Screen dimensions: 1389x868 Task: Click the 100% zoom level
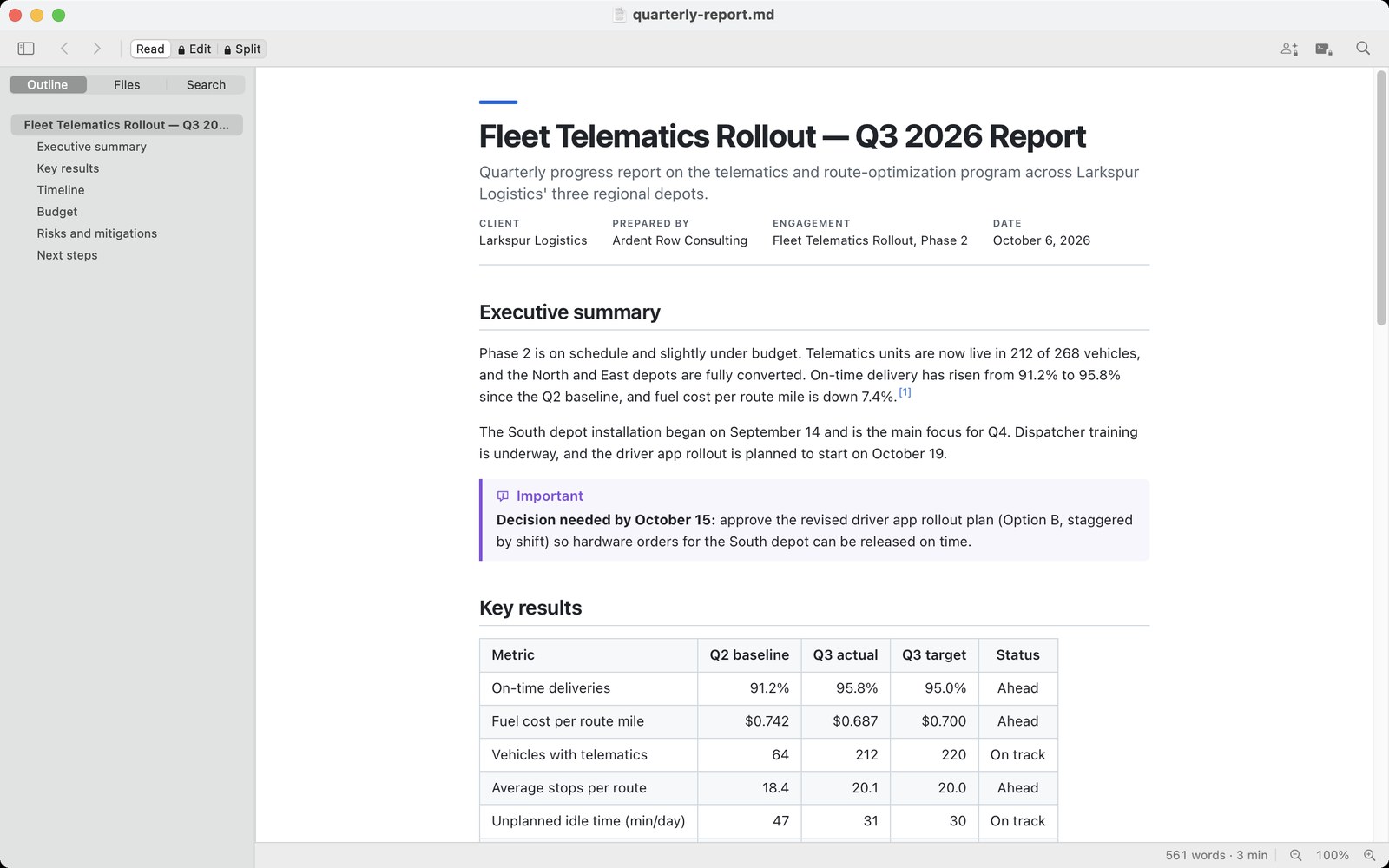[x=1333, y=855]
